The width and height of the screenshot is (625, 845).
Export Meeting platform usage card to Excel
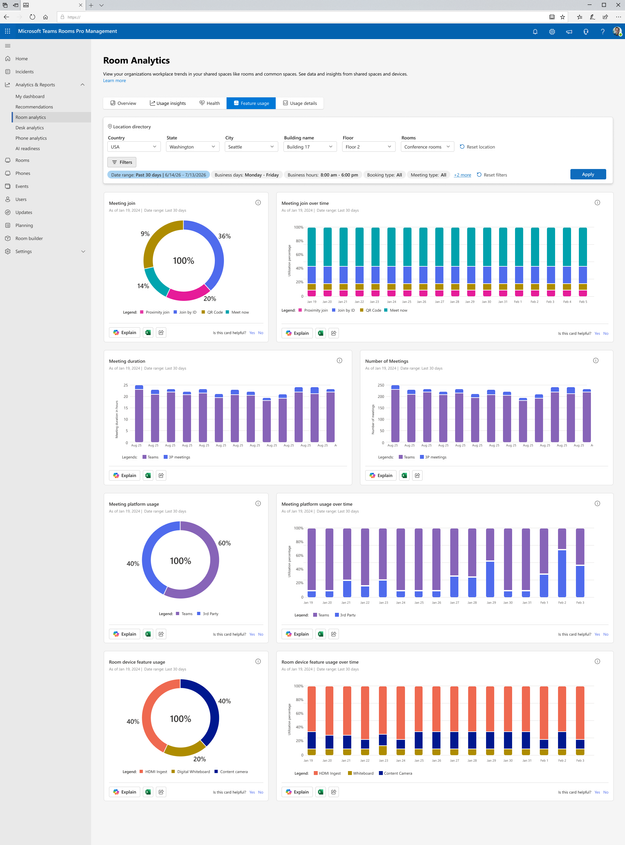click(x=148, y=634)
